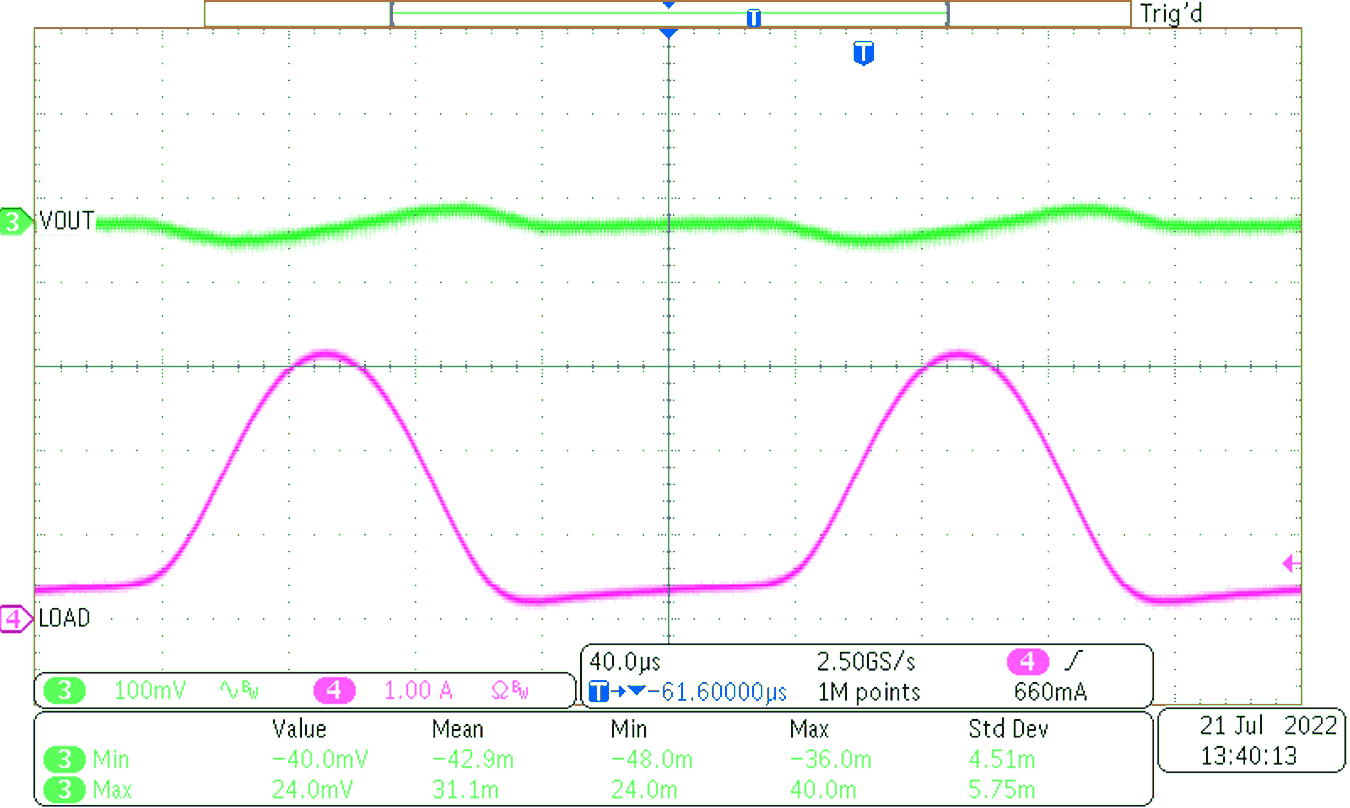Select the channel 4 LOAD marker icon
The image size is (1350, 808).
pos(11,620)
